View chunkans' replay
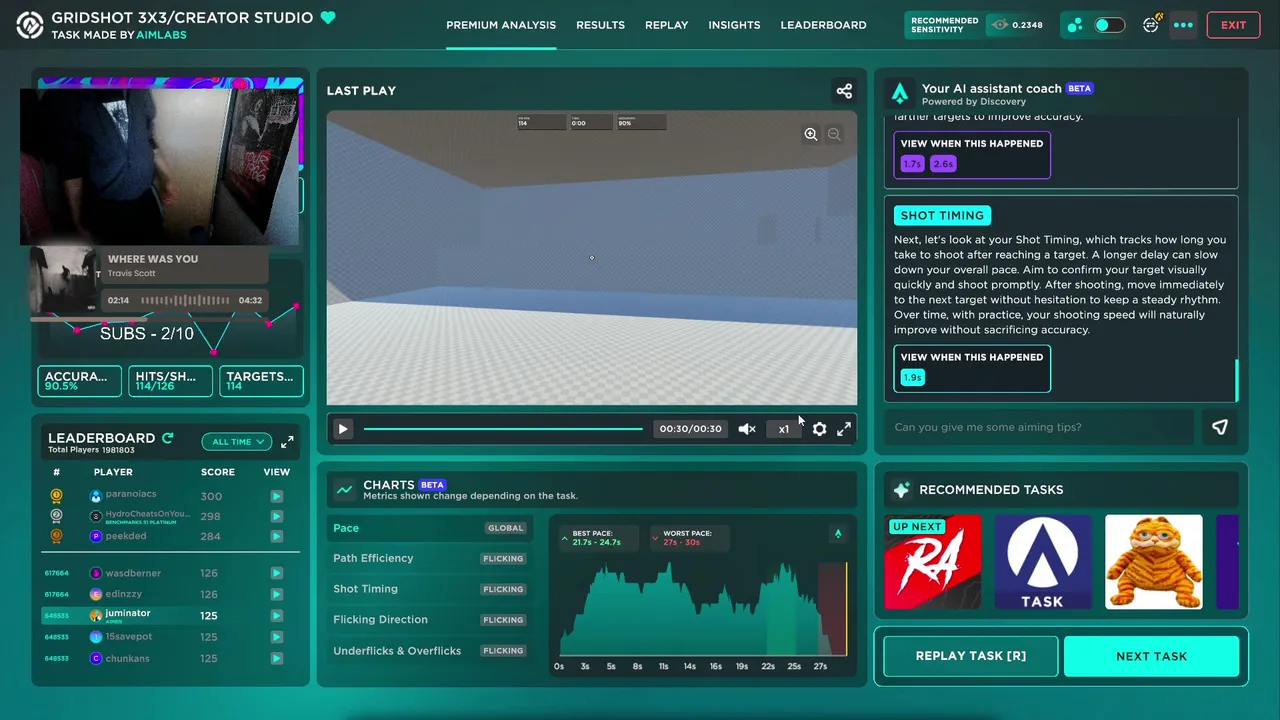The height and width of the screenshot is (720, 1280). [276, 658]
